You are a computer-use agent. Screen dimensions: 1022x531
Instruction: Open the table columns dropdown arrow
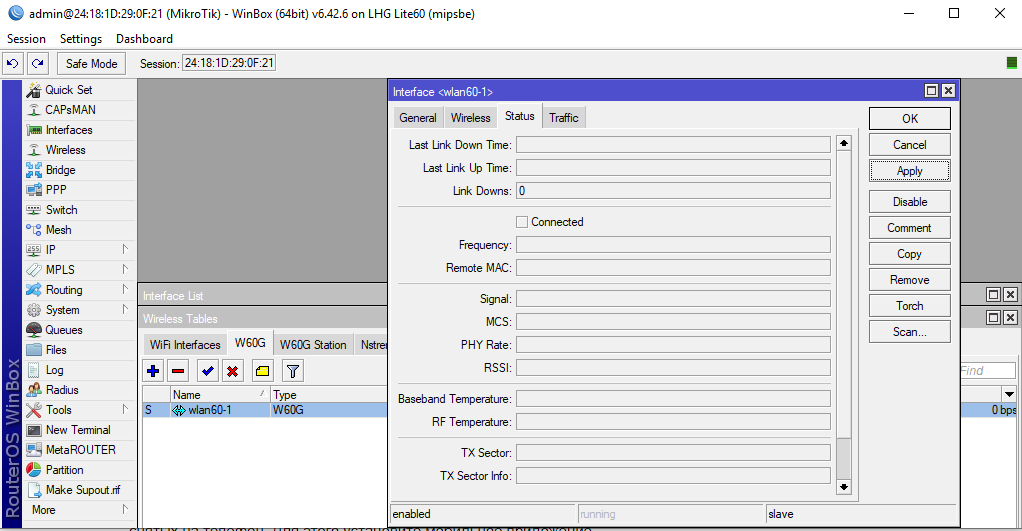(x=1009, y=394)
